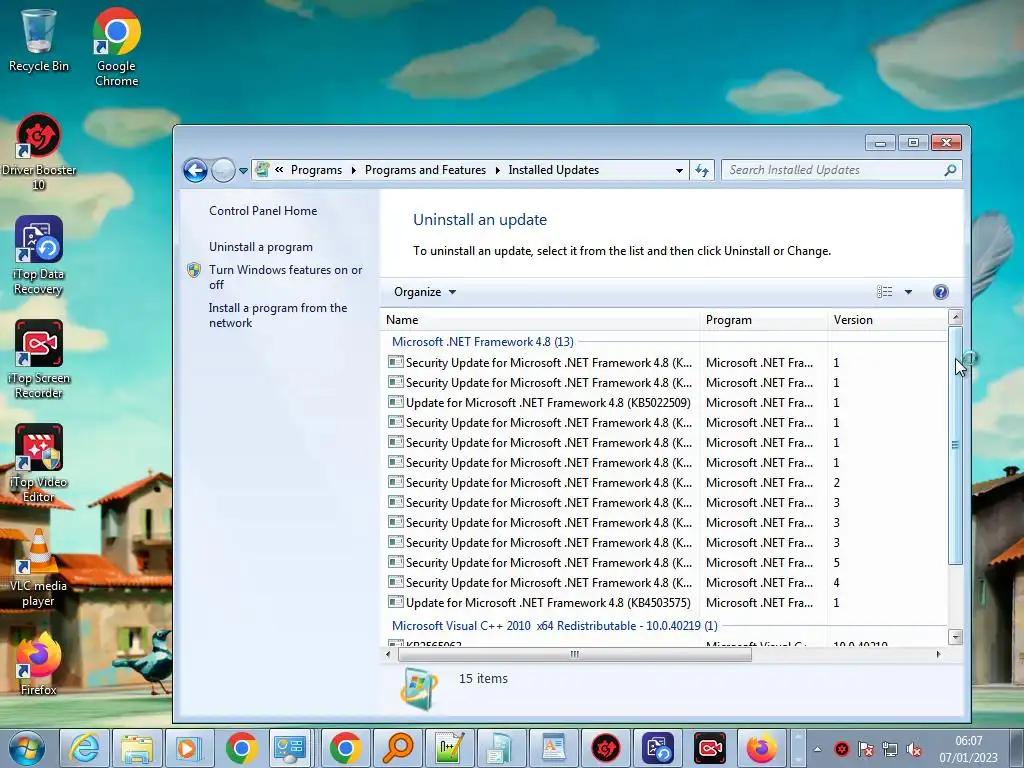Open the second Chrome taskbar icon

(x=345, y=748)
